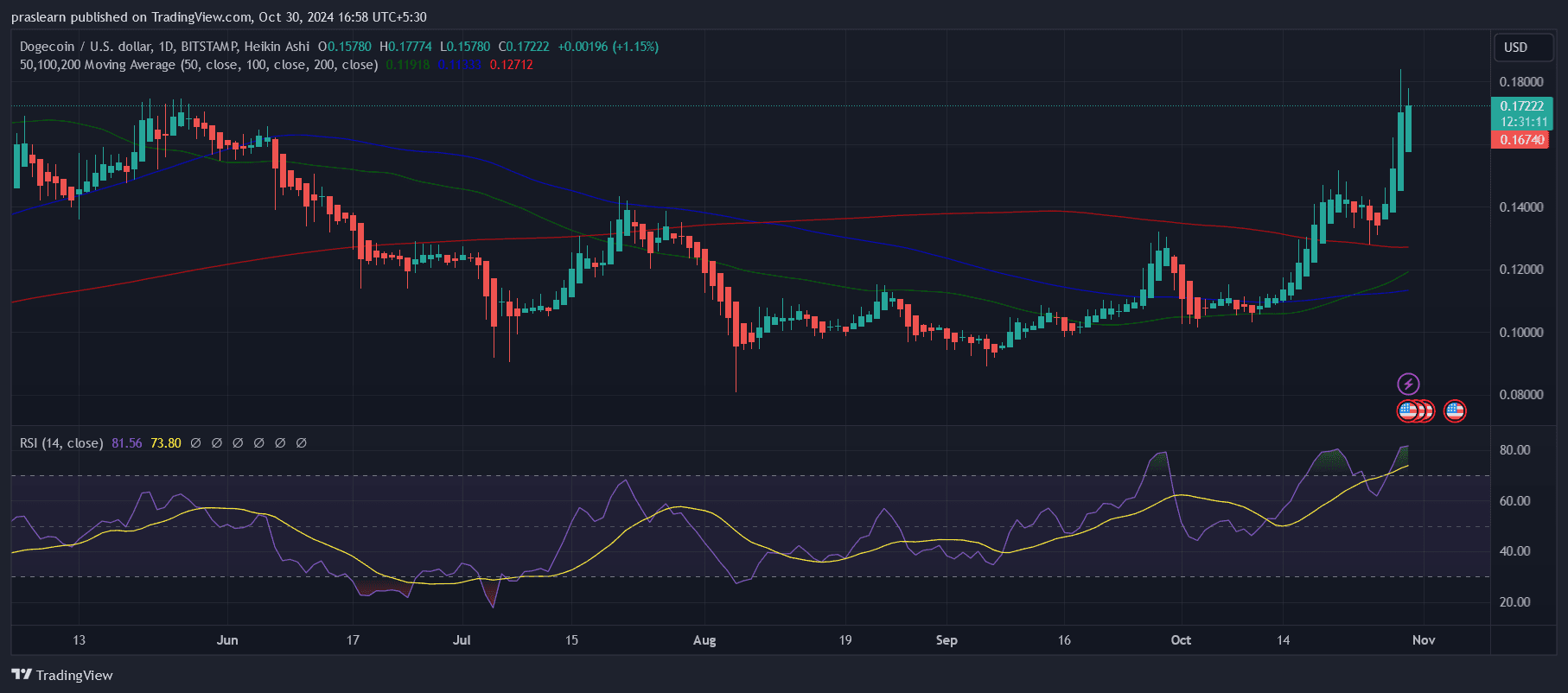Viewport: 1568px width, 693px height.
Task: Click the last ∅ symbol in RSI legend
Action: [302, 442]
